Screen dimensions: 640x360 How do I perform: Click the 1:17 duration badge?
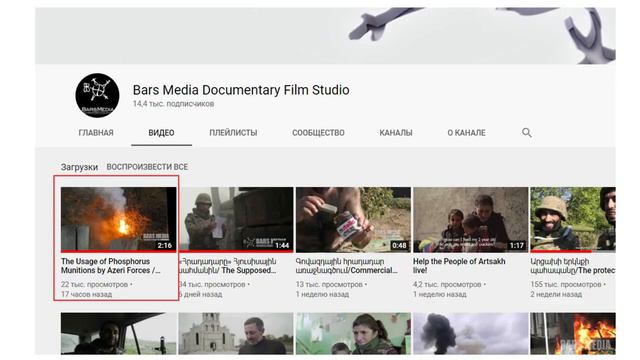(517, 246)
